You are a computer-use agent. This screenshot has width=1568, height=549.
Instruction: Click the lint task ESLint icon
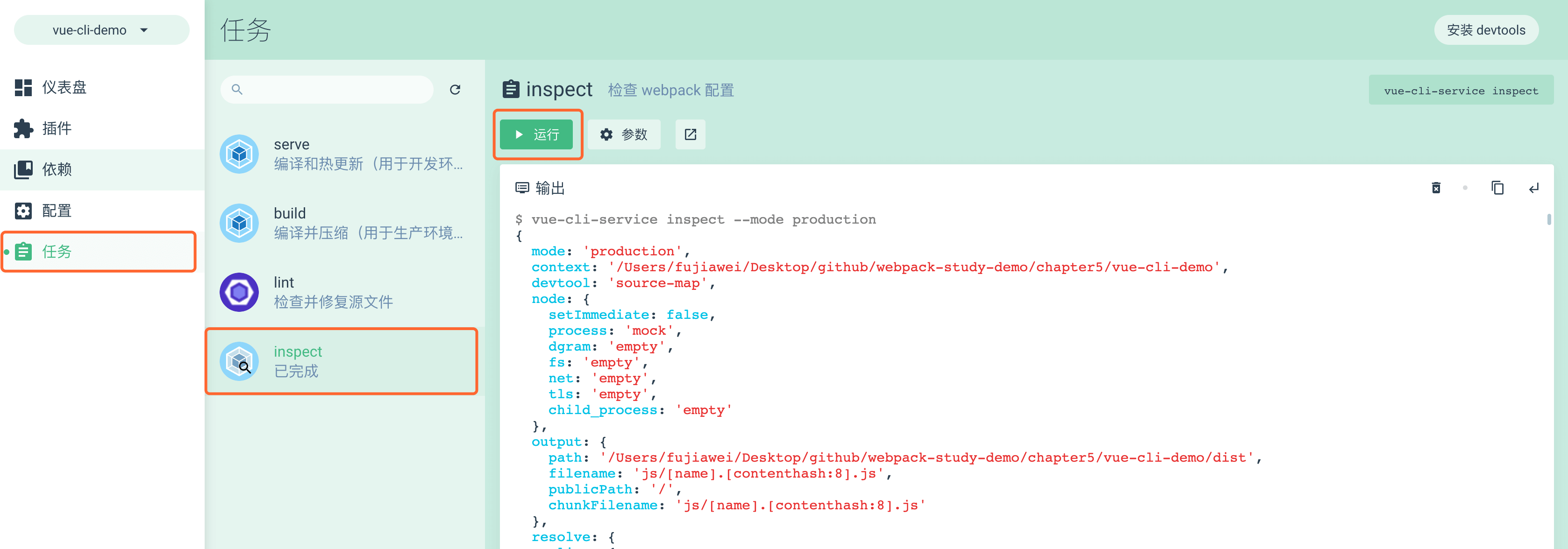point(239,292)
